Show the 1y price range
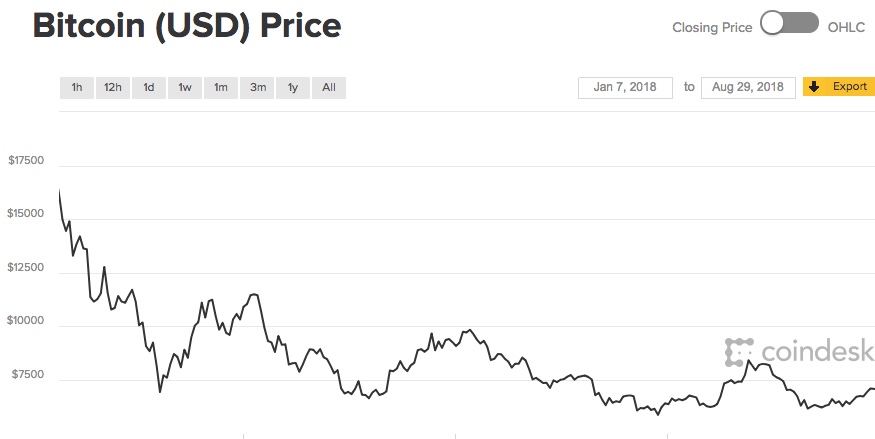The image size is (875, 439). pyautogui.click(x=293, y=88)
